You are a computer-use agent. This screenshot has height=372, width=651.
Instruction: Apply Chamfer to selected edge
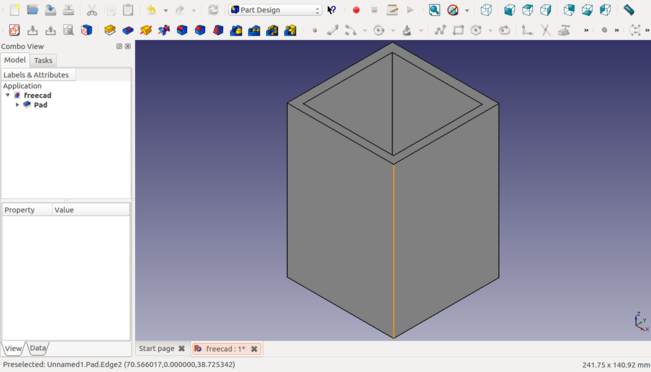click(200, 30)
